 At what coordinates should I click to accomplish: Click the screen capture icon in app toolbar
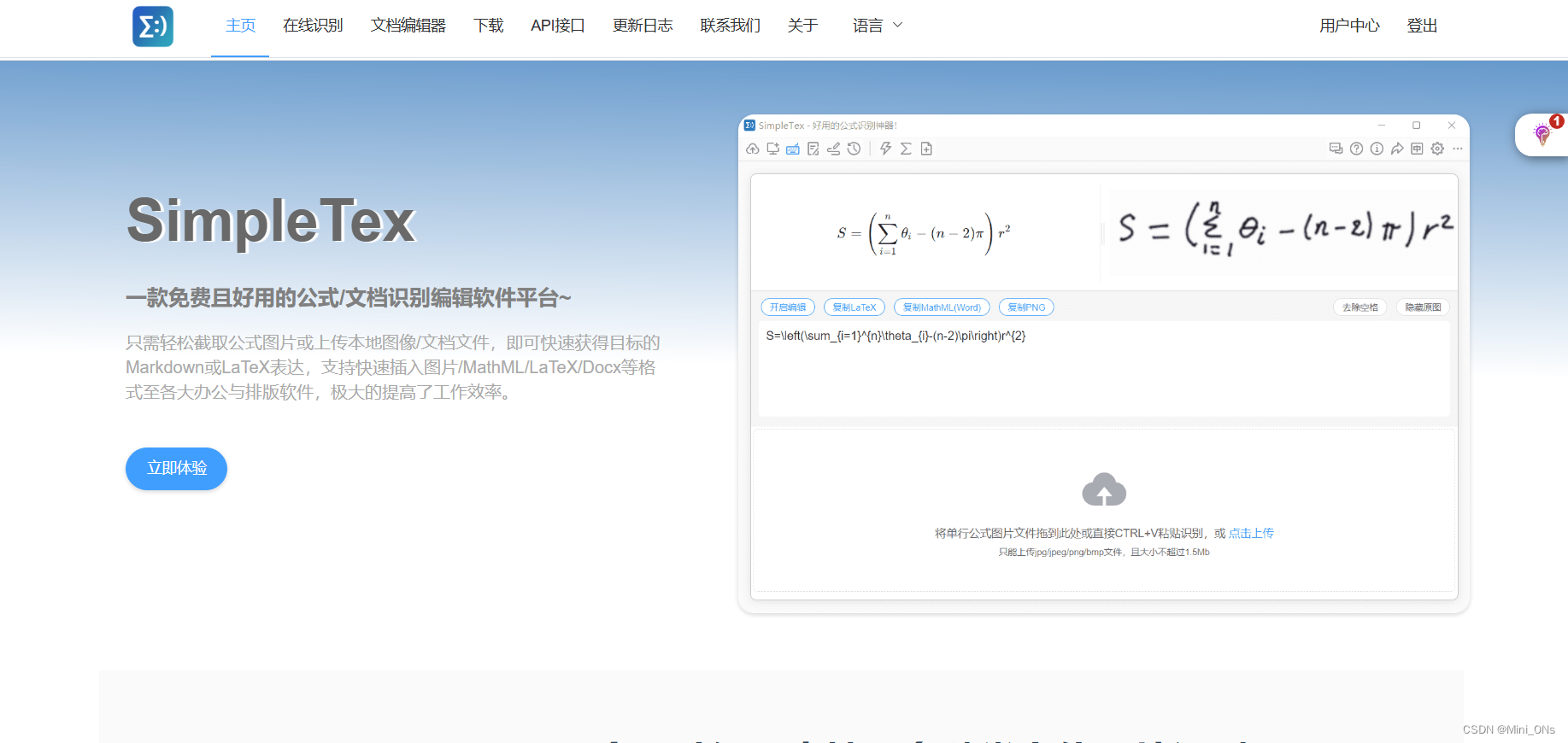(772, 149)
